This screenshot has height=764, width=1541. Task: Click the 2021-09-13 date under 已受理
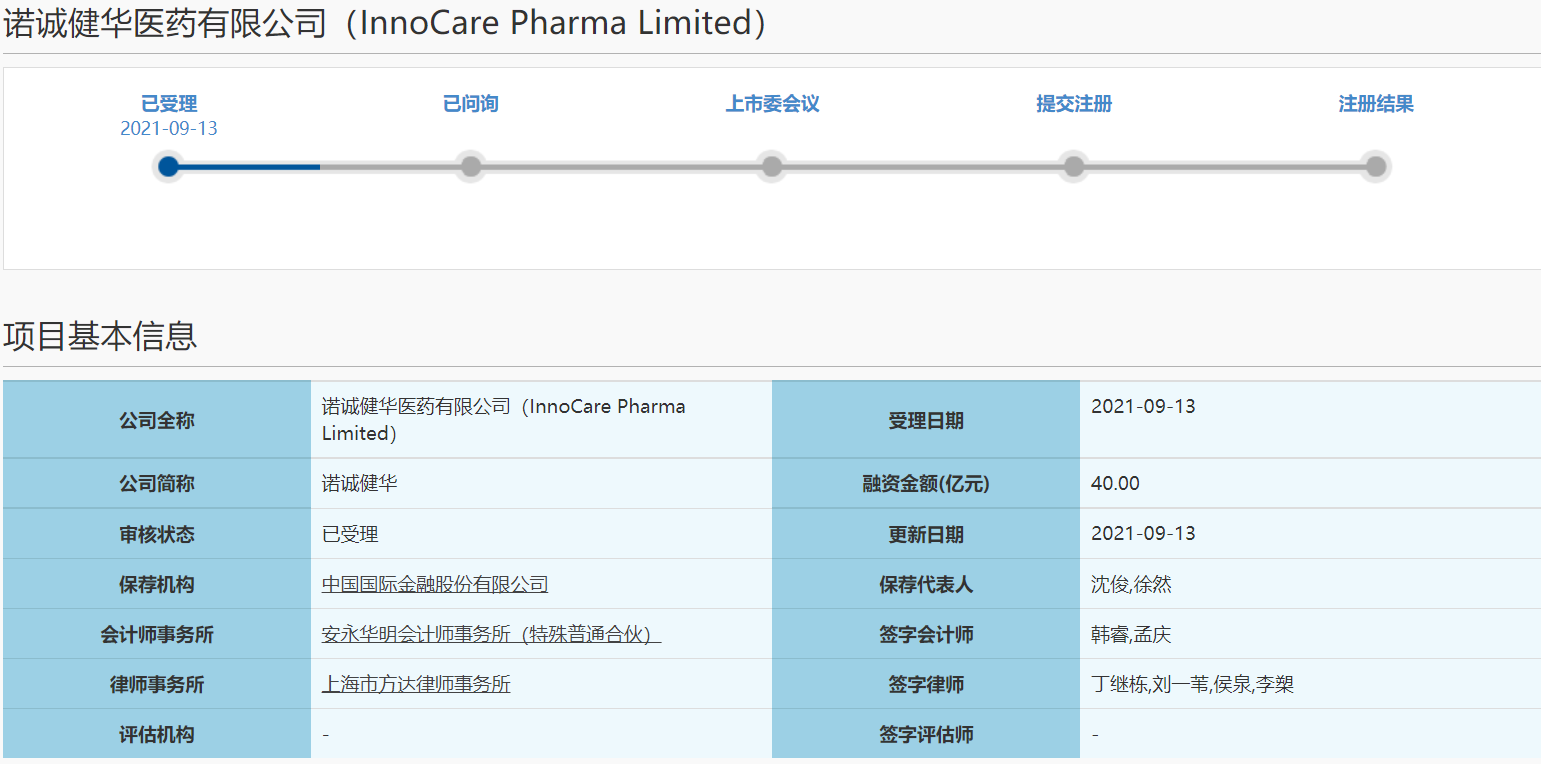[169, 129]
